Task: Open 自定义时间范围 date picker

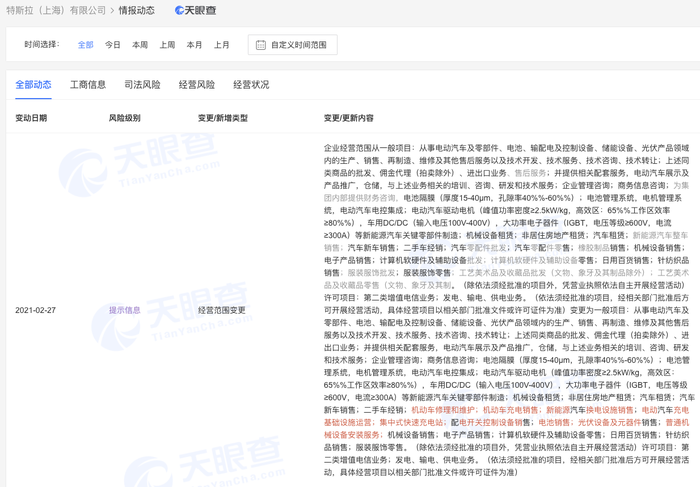Action: (x=292, y=45)
